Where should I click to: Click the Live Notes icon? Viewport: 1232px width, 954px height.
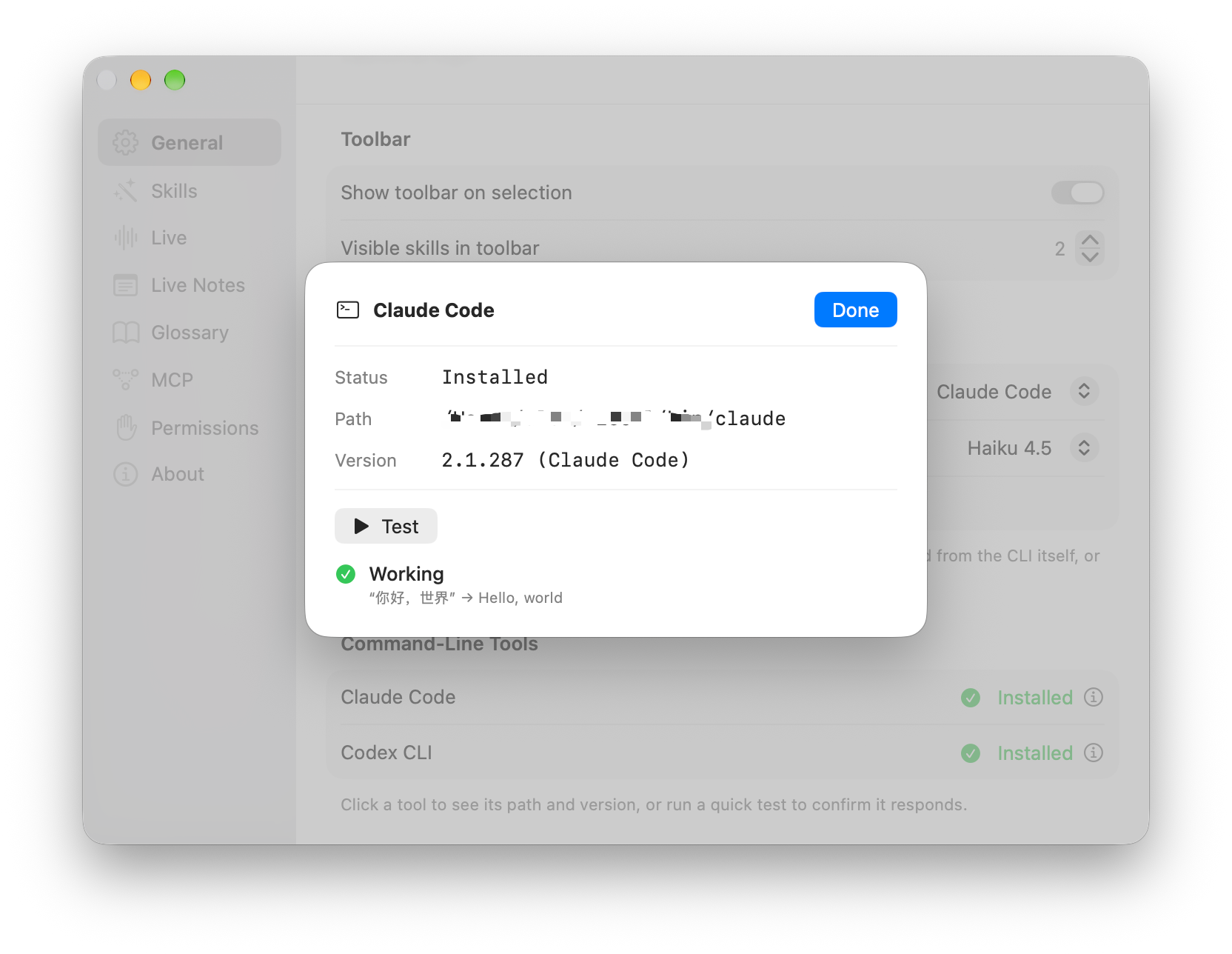coord(126,285)
